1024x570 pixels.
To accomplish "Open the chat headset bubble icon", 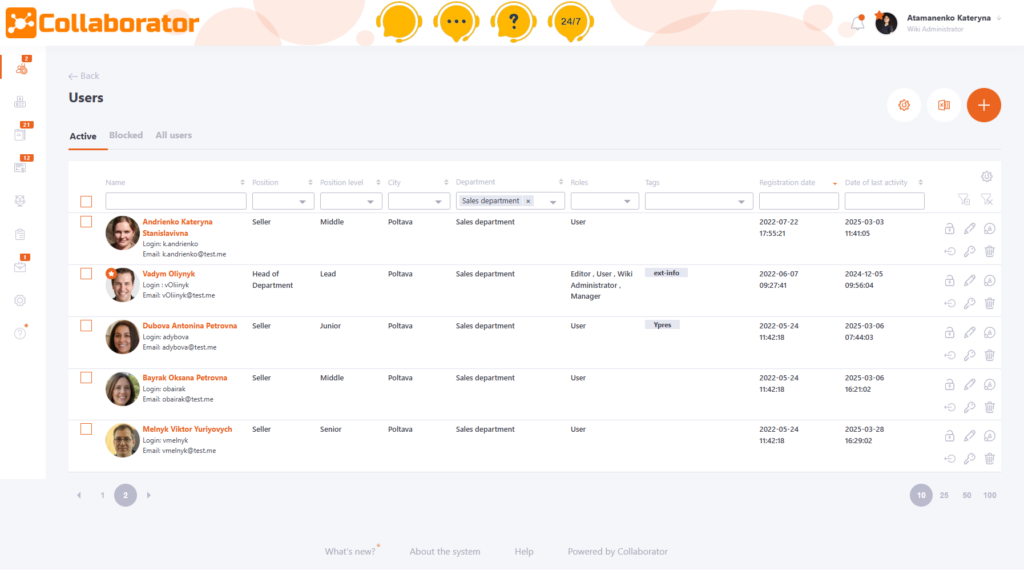I will click(398, 22).
